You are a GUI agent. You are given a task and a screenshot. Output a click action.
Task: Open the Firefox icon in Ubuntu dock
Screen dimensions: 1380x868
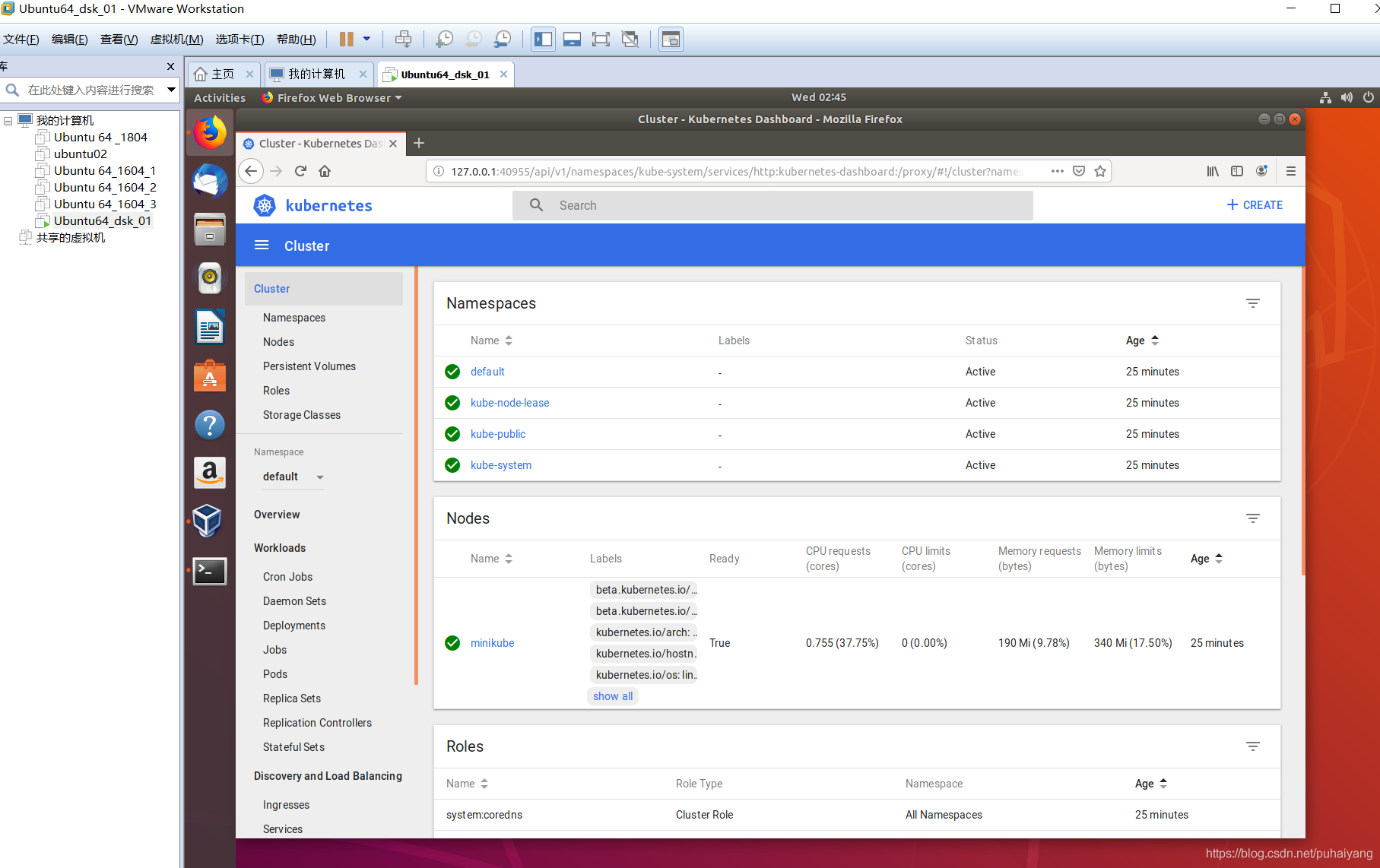tap(210, 132)
